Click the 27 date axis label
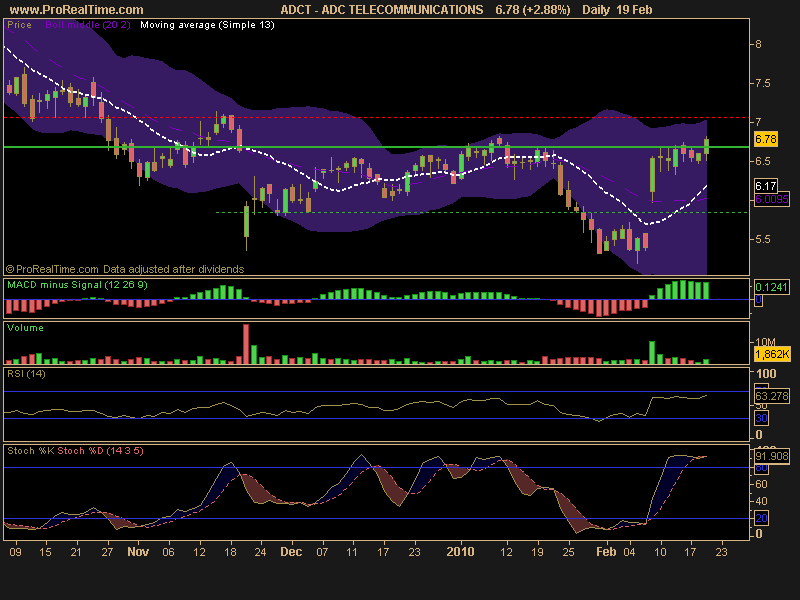Viewport: 800px width, 600px height. (107, 552)
